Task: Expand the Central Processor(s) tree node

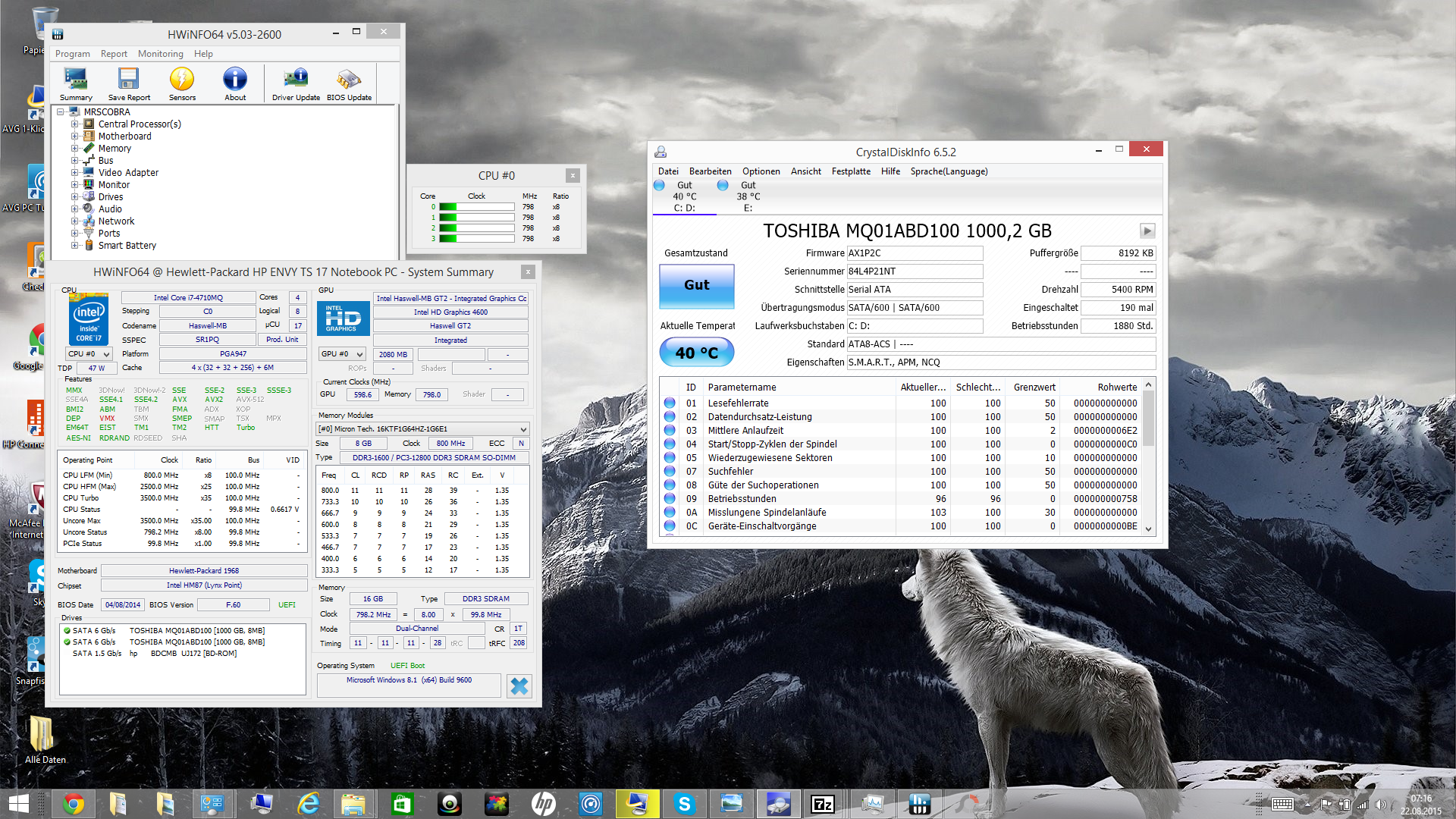Action: point(74,124)
